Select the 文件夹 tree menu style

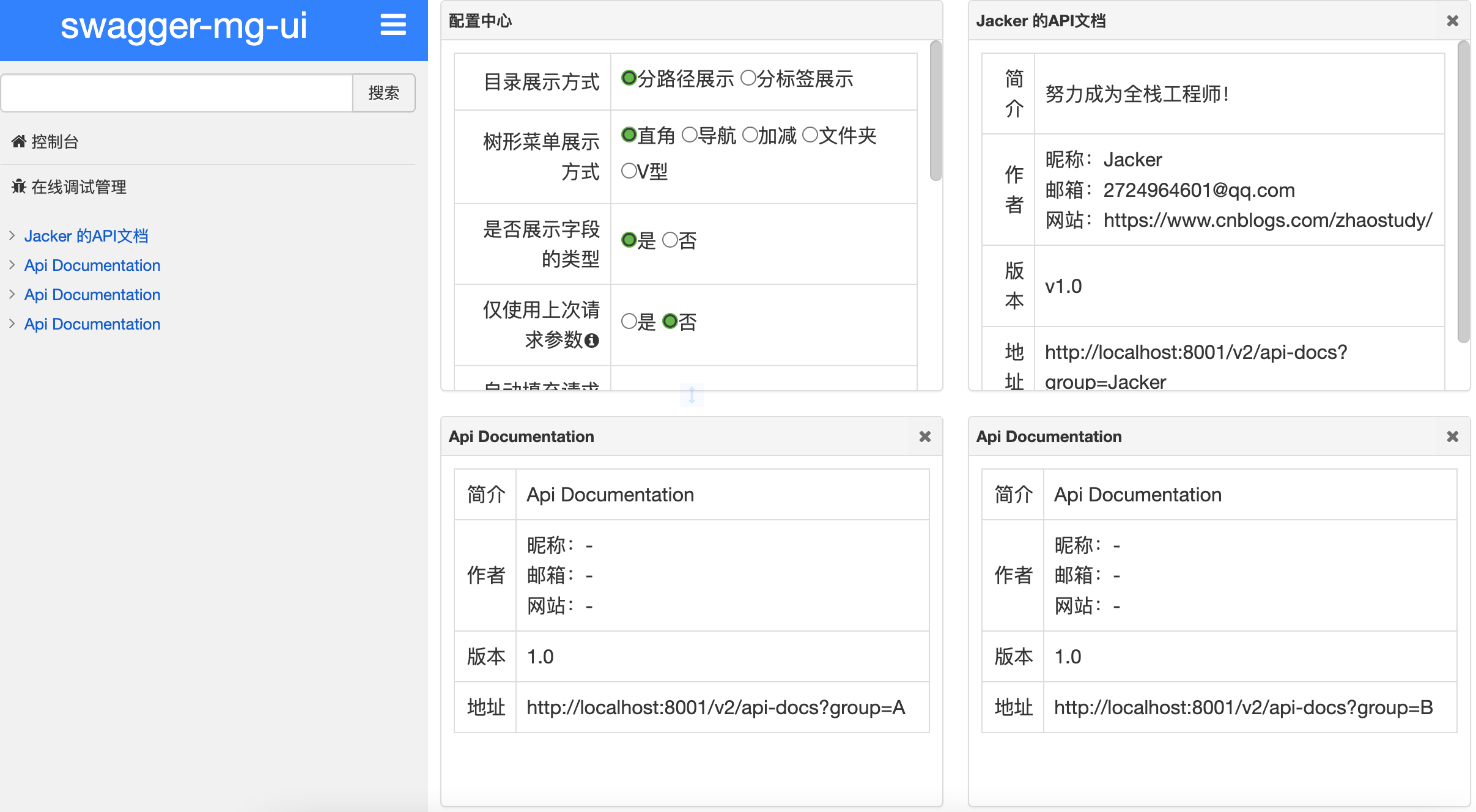point(810,135)
